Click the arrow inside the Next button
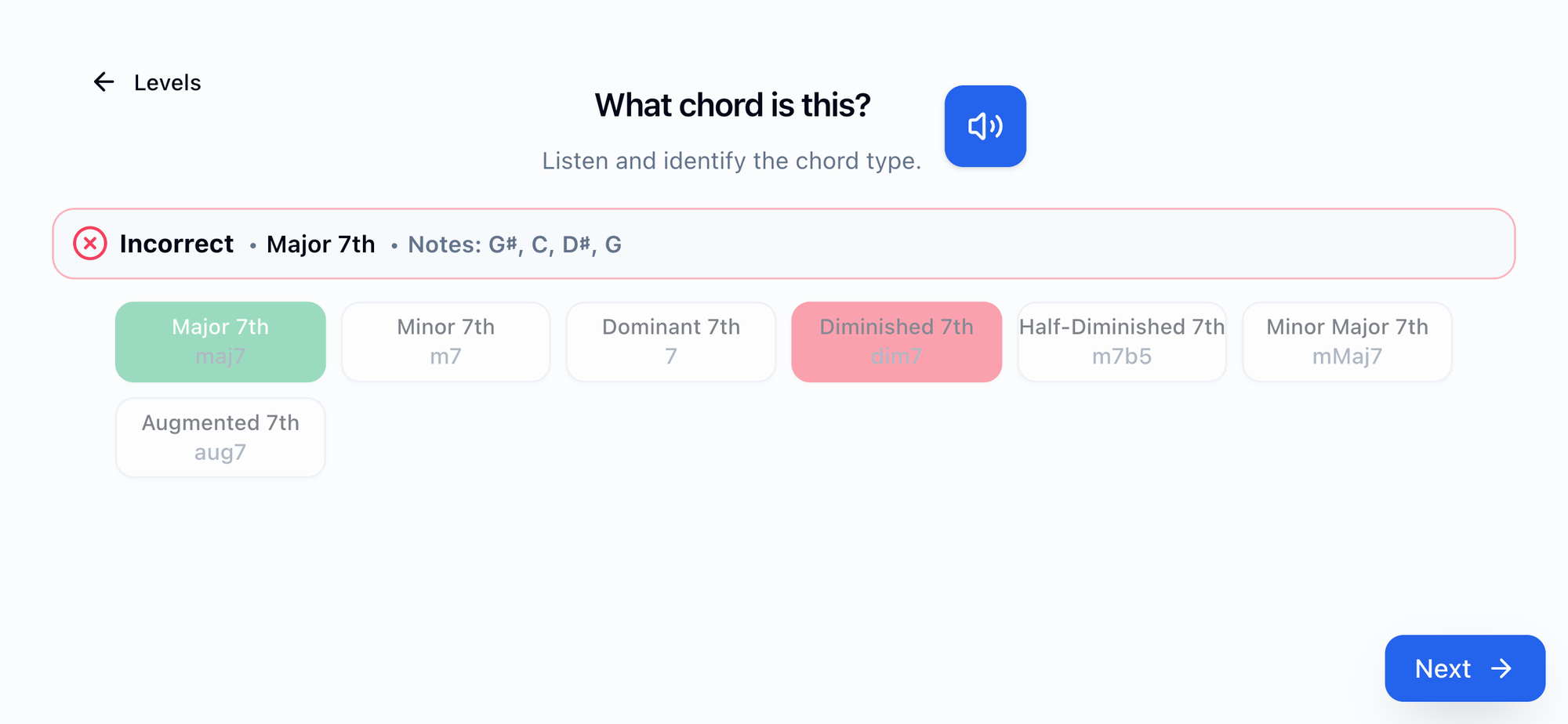This screenshot has height=724, width=1568. (1501, 668)
